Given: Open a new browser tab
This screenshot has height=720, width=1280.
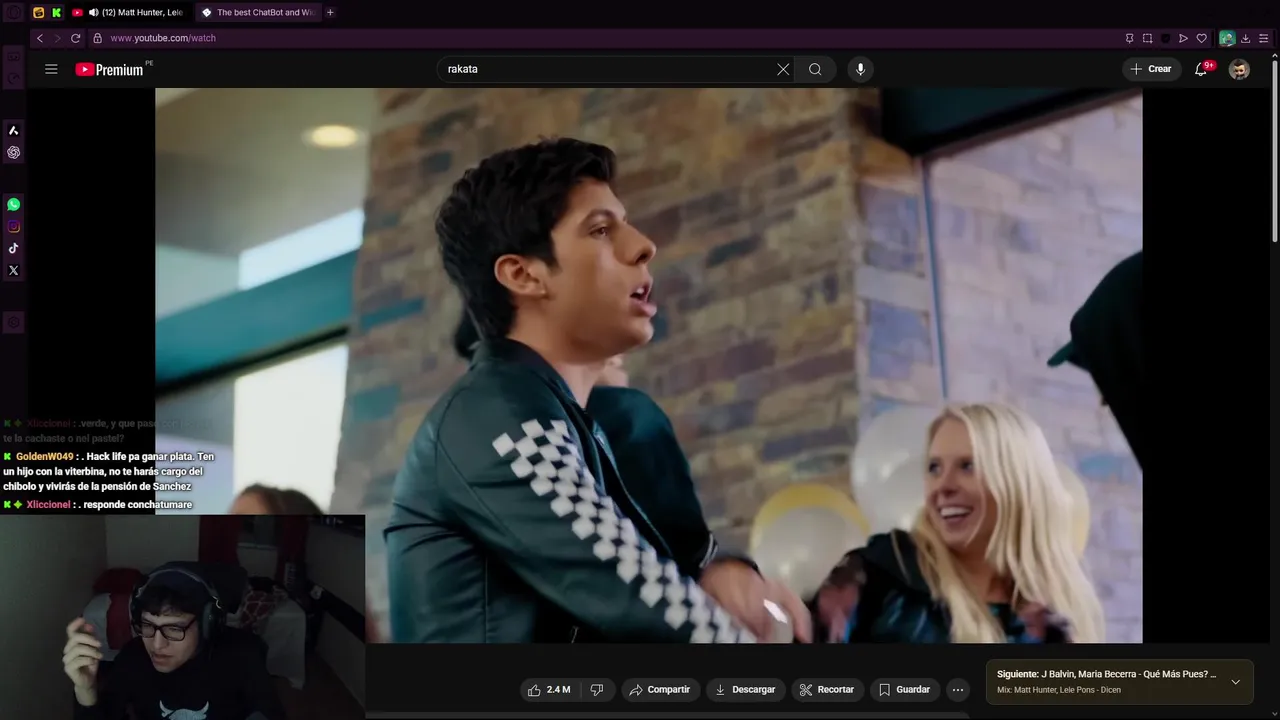Looking at the screenshot, I should (330, 12).
